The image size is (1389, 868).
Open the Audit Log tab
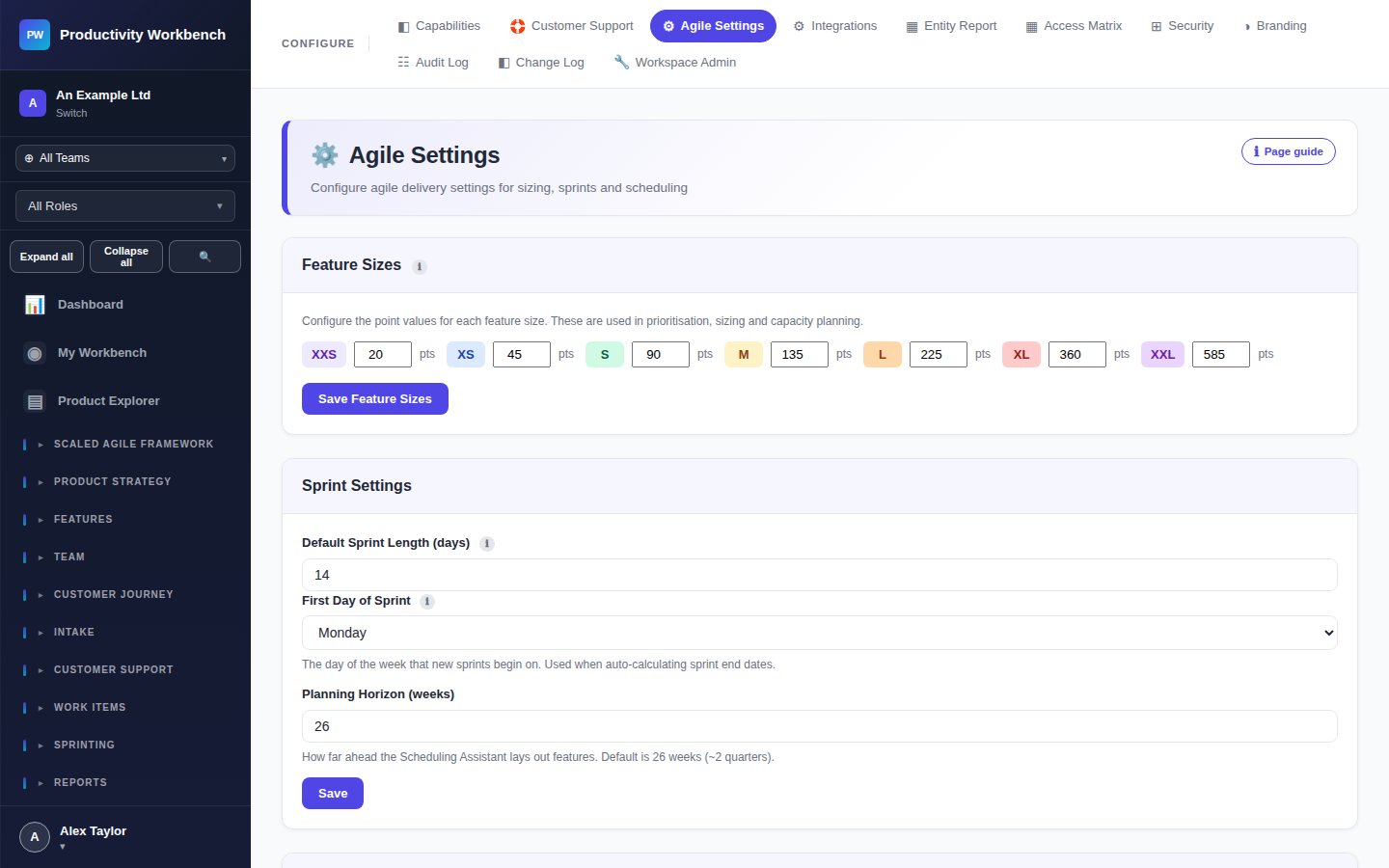click(x=433, y=63)
